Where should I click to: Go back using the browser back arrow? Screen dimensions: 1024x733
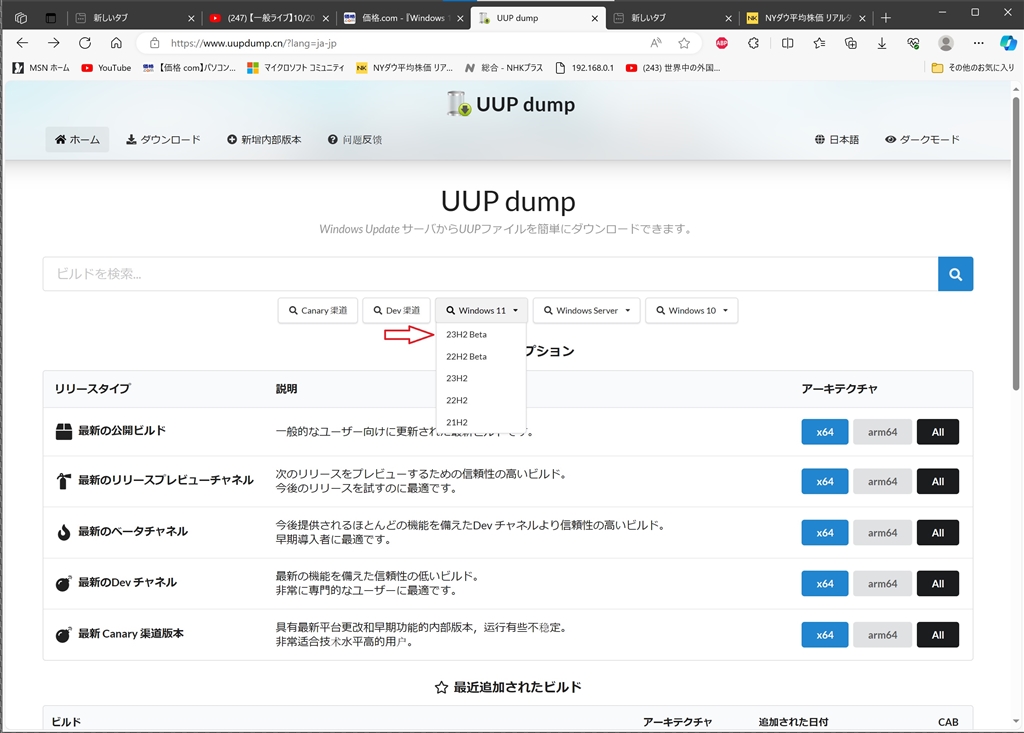[22, 43]
